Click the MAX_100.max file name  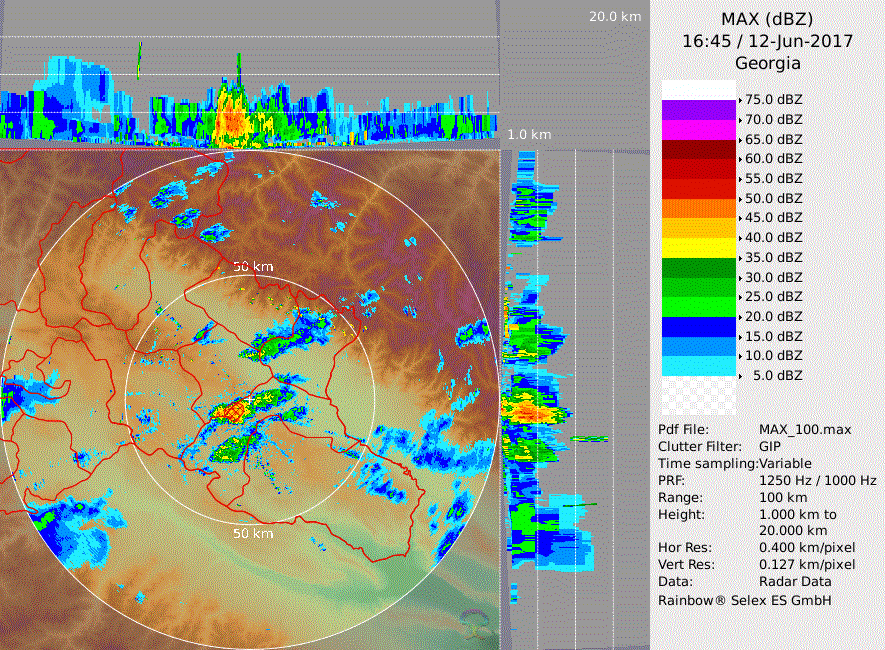pyautogui.click(x=805, y=430)
